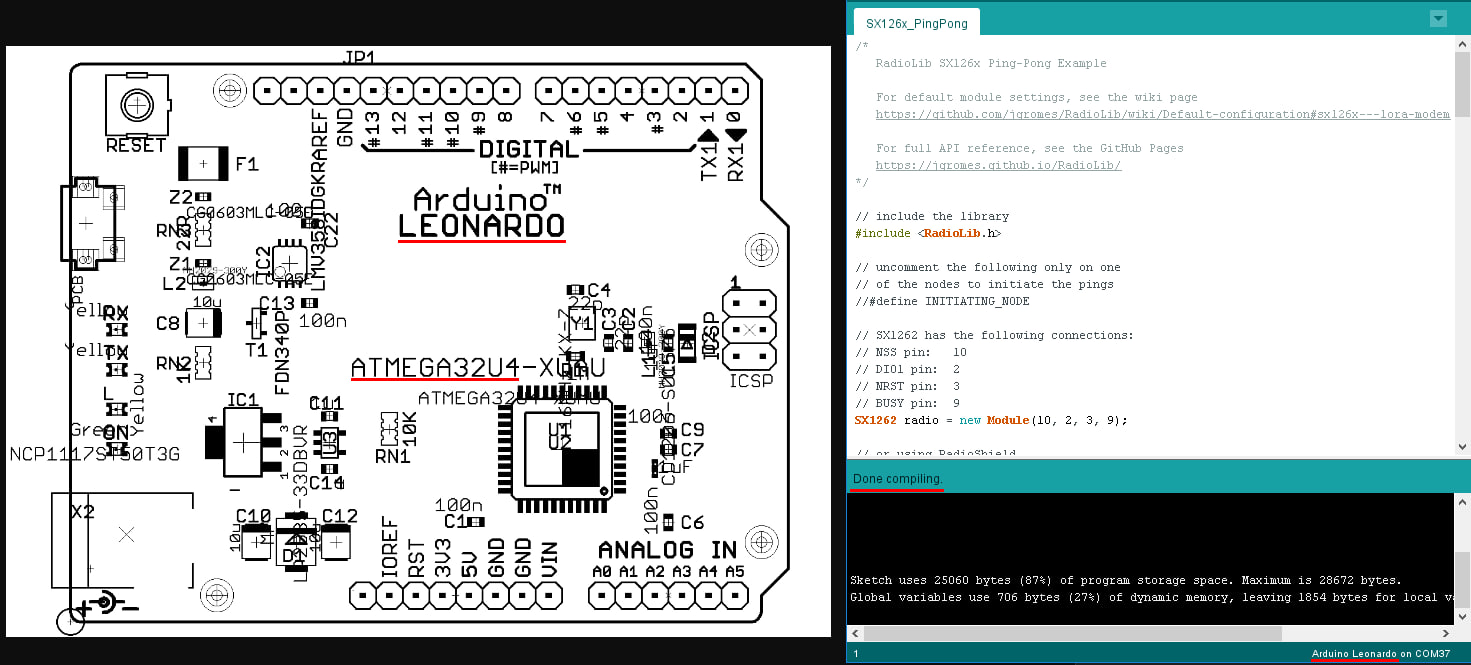
Task: Click the 'LEONARDO' label on the board
Action: [x=481, y=226]
